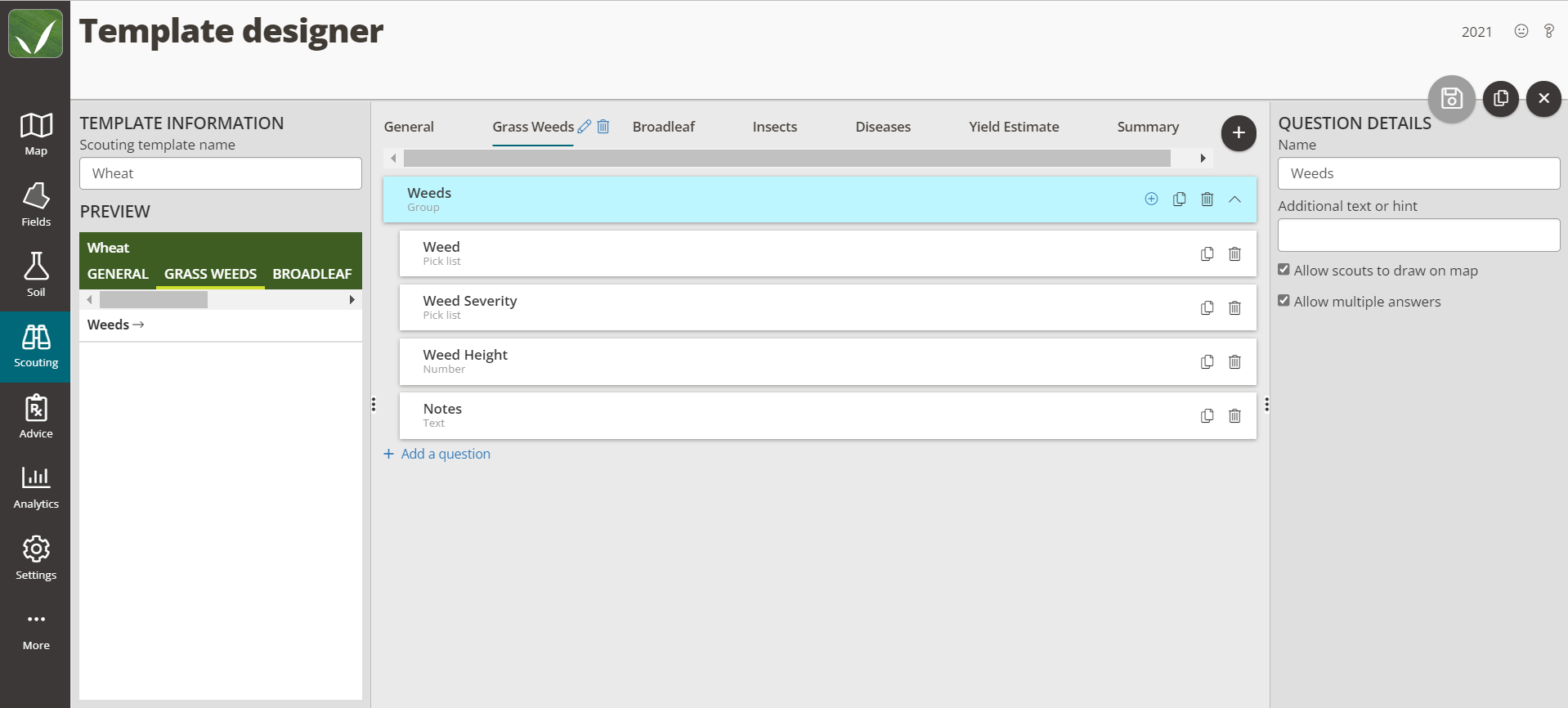Delete the Grass Weeds tab with trash icon
This screenshot has height=708, width=1568.
603,127
